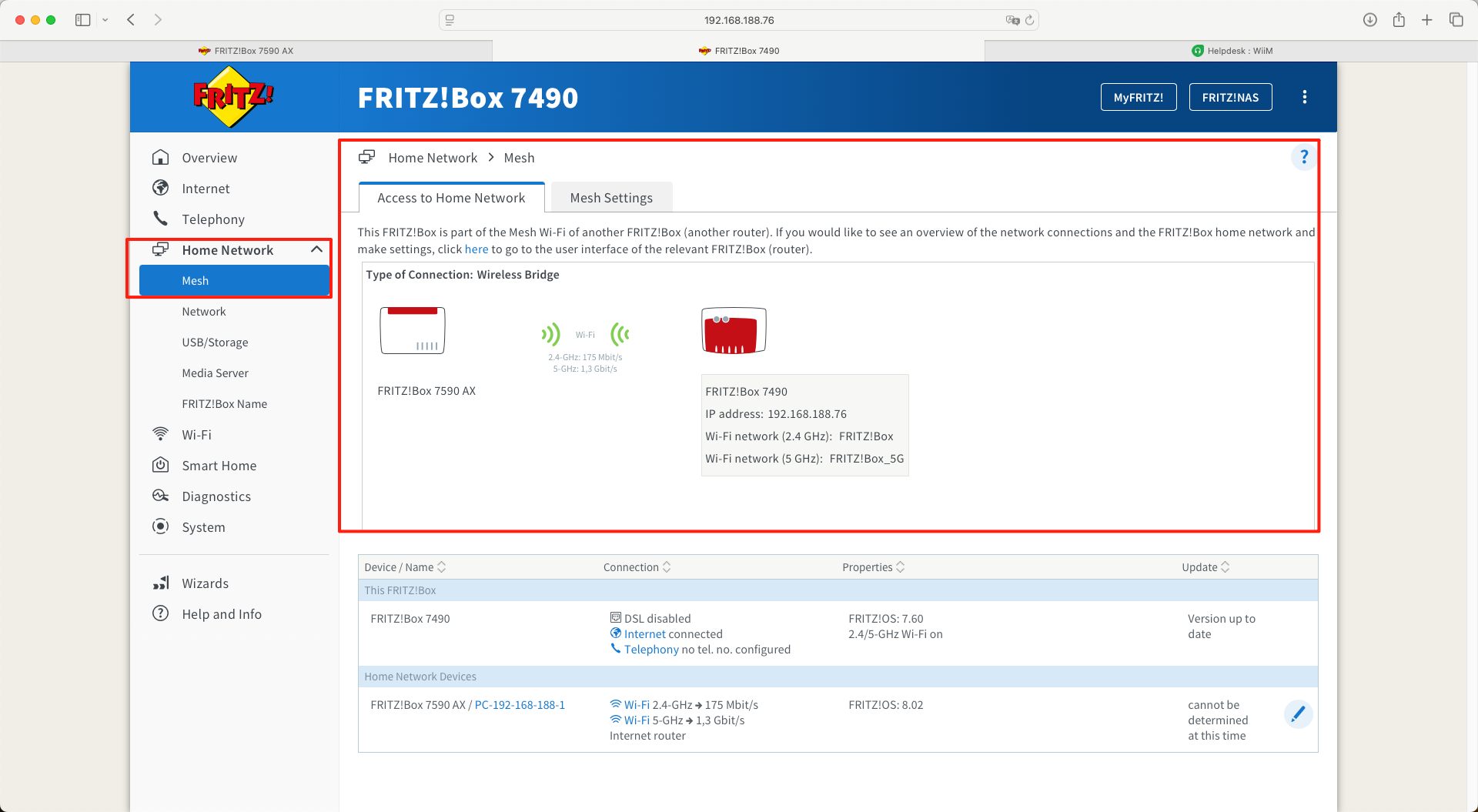The width and height of the screenshot is (1478, 812).
Task: Open USB/Storage submenu item
Action: click(215, 342)
